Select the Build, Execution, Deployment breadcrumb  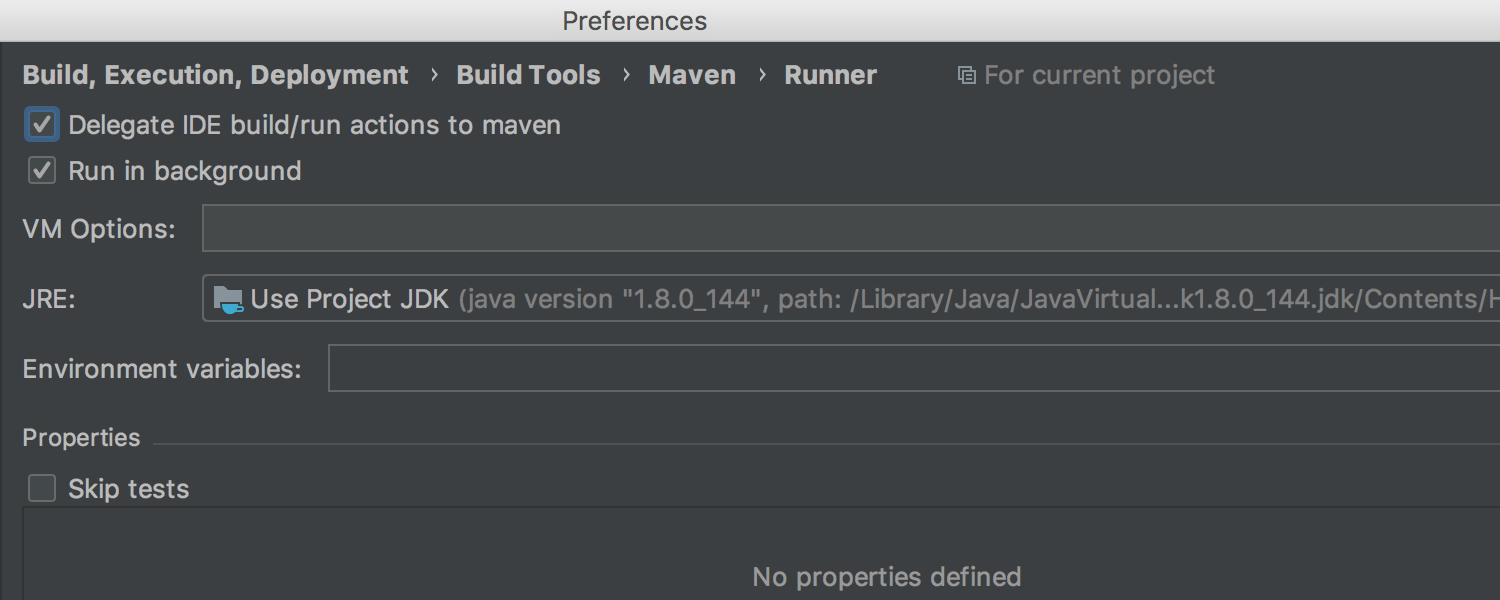215,75
